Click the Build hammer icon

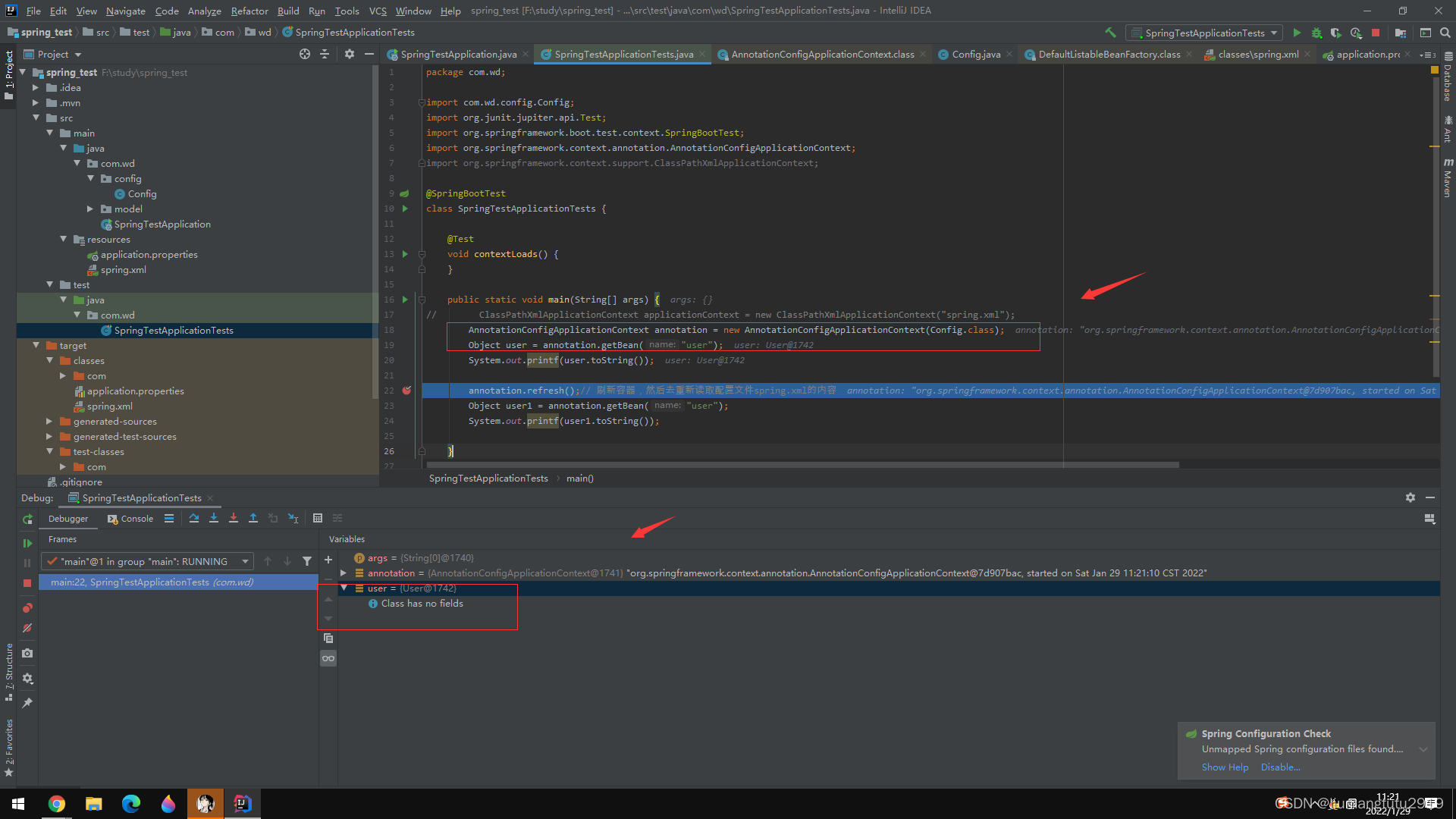point(1110,33)
